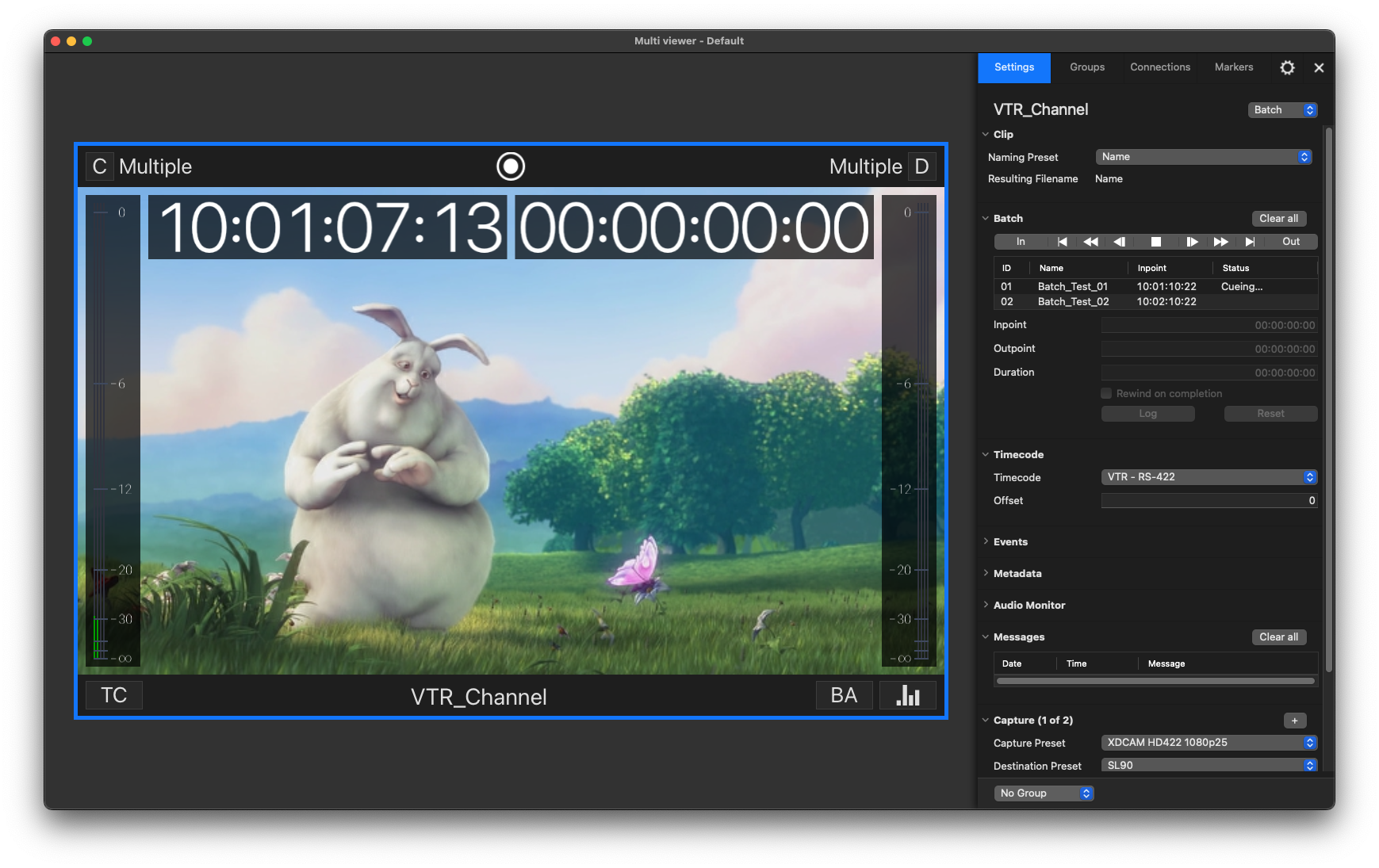The height and width of the screenshot is (868, 1379).
Task: Click the Reset button
Action: 1271,414
